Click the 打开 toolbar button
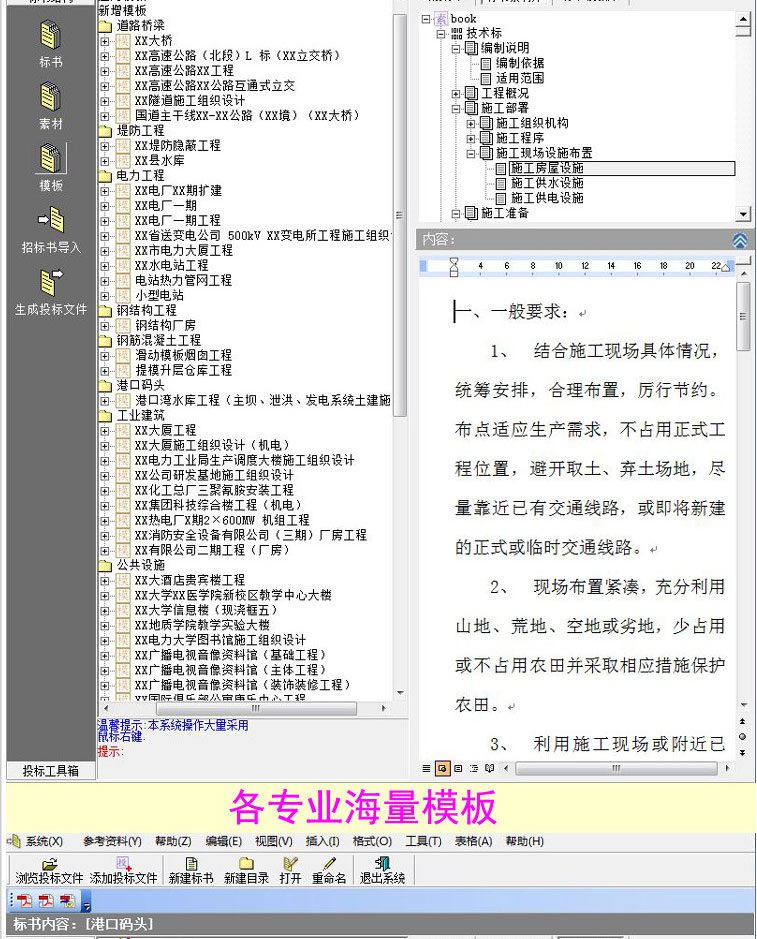 point(290,871)
